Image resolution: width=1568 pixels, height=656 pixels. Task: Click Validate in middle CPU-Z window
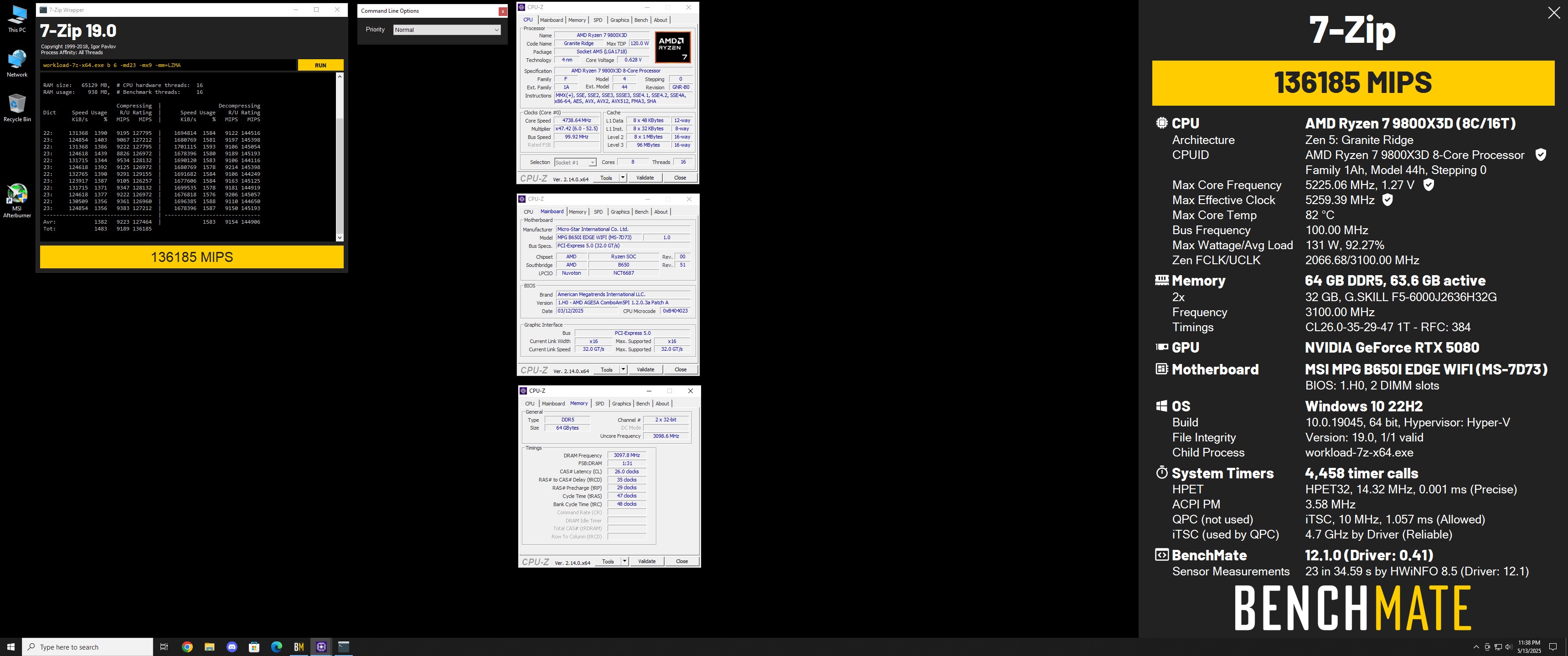[x=645, y=369]
